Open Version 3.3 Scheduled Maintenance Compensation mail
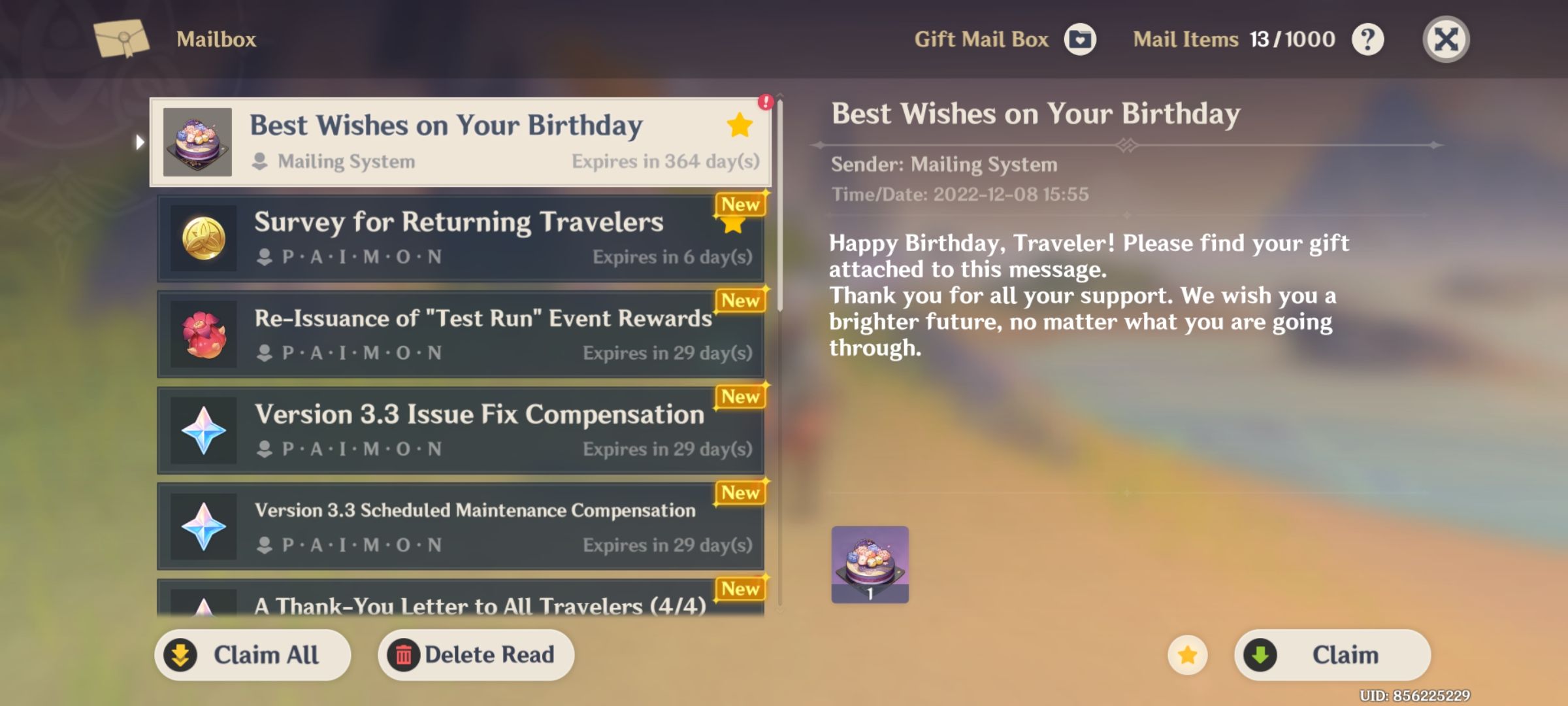 click(x=461, y=526)
